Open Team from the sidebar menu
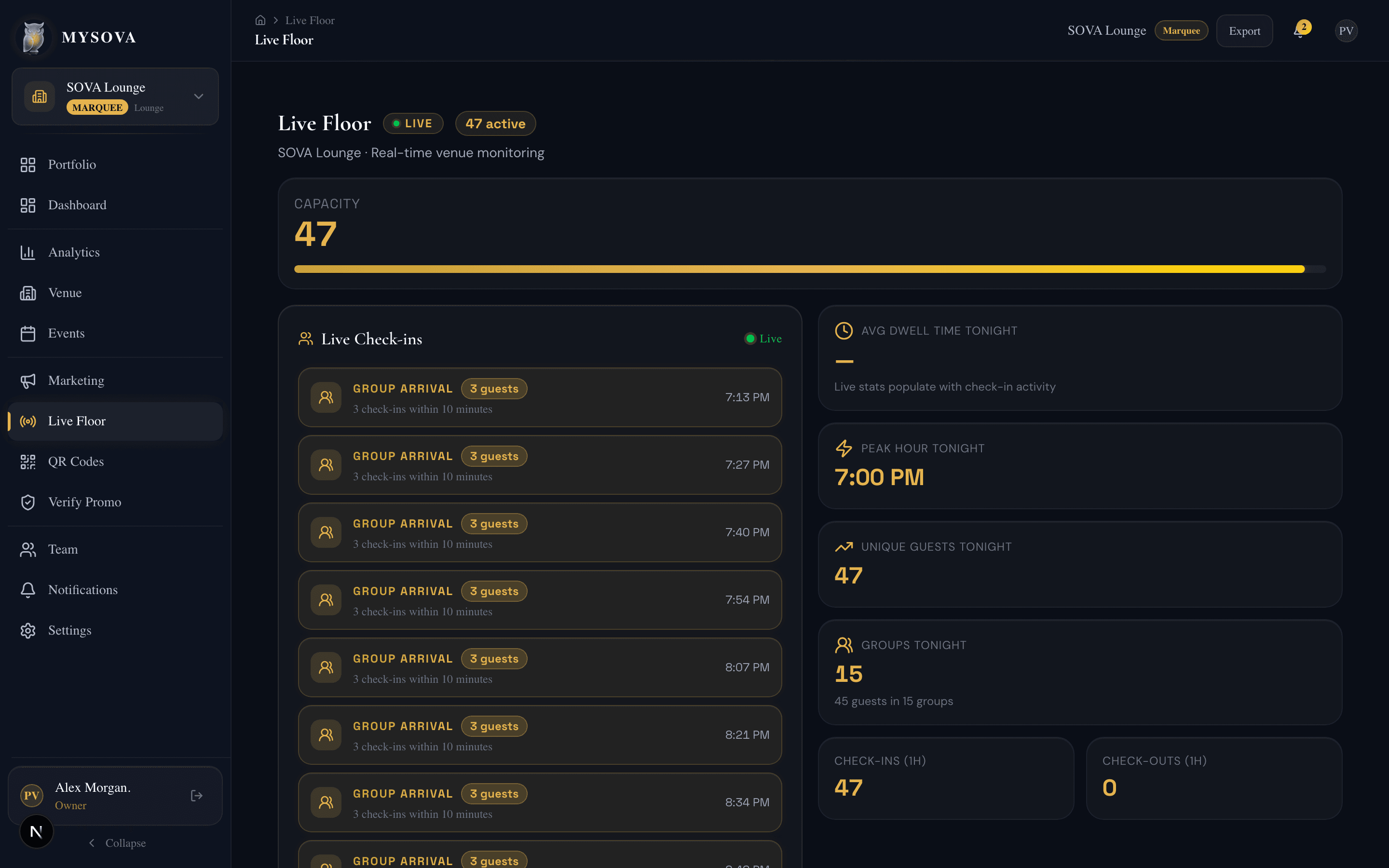1389x868 pixels. pyautogui.click(x=28, y=549)
